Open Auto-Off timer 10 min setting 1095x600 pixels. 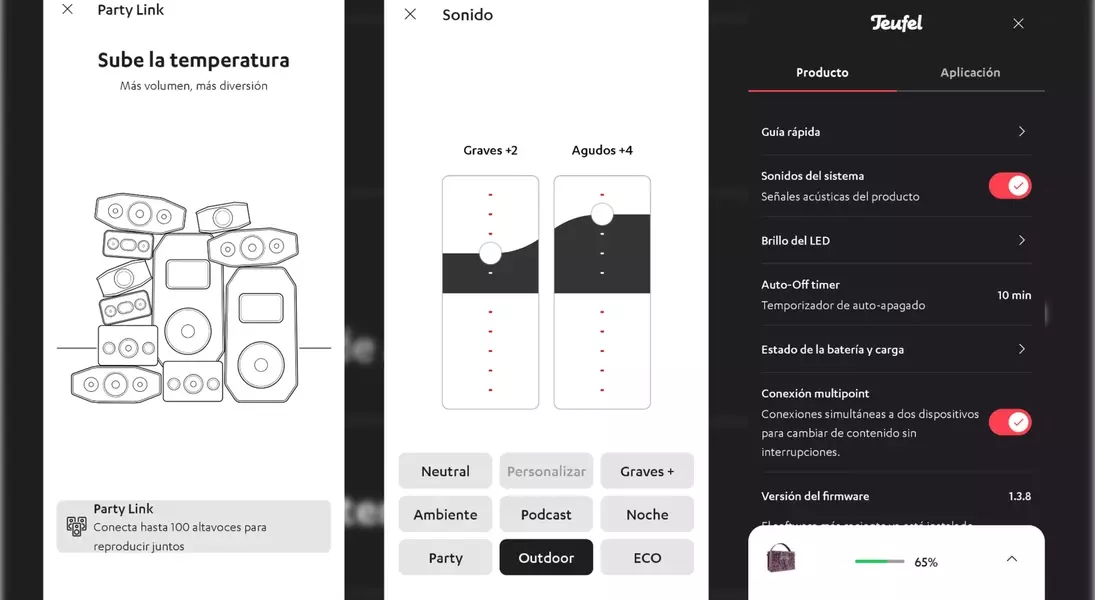pos(1013,296)
